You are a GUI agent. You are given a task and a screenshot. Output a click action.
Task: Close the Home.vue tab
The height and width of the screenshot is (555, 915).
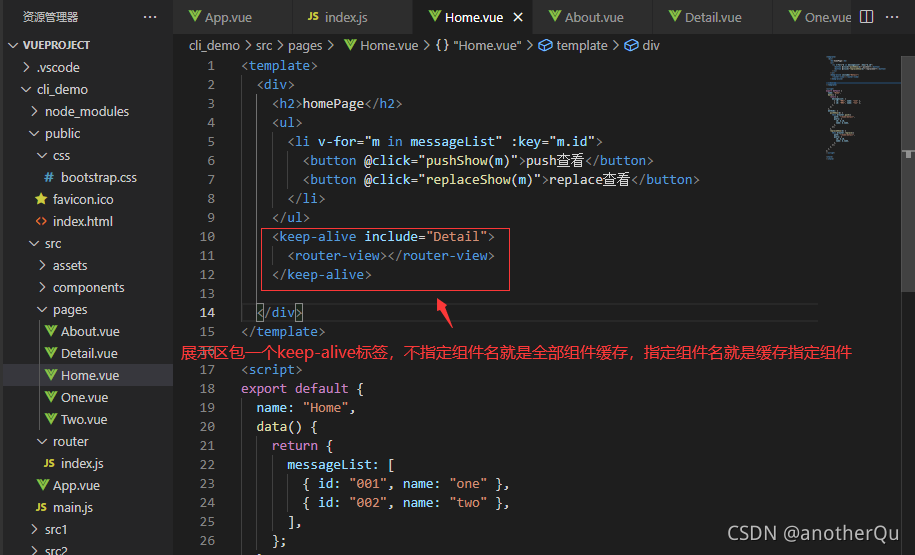click(518, 18)
